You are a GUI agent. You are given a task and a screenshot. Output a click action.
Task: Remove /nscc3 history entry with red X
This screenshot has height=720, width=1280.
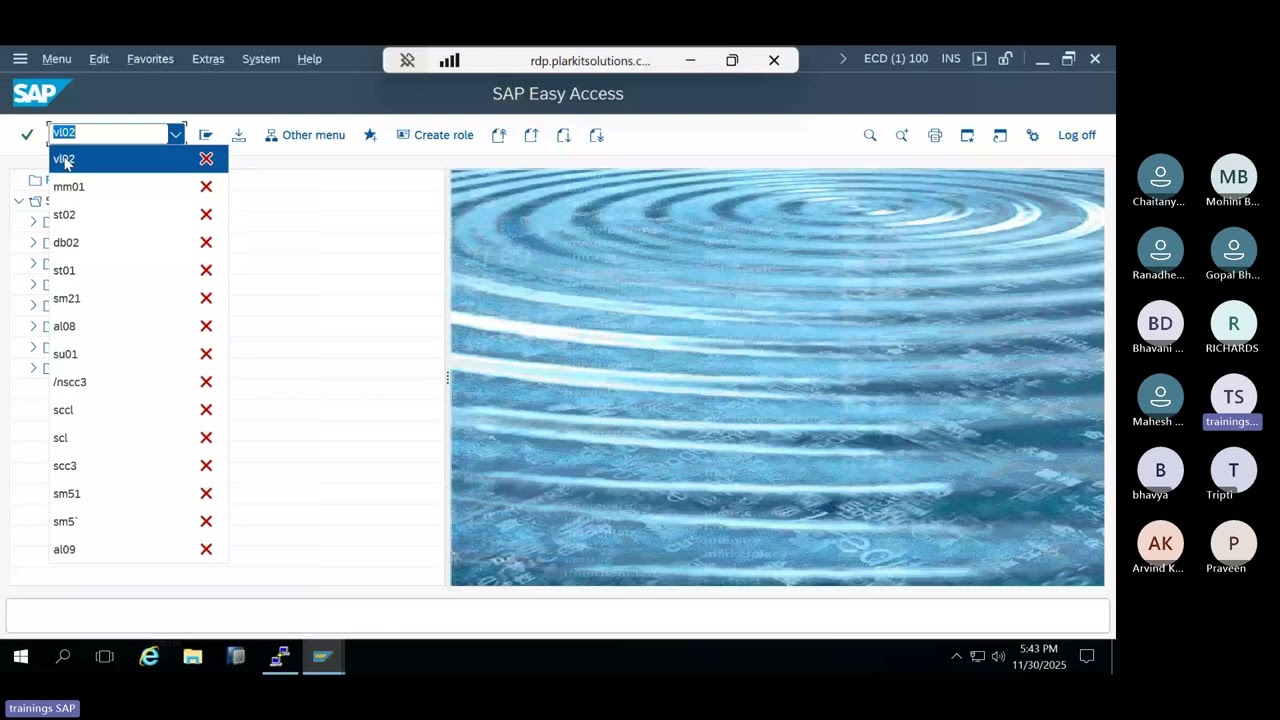[x=206, y=382]
